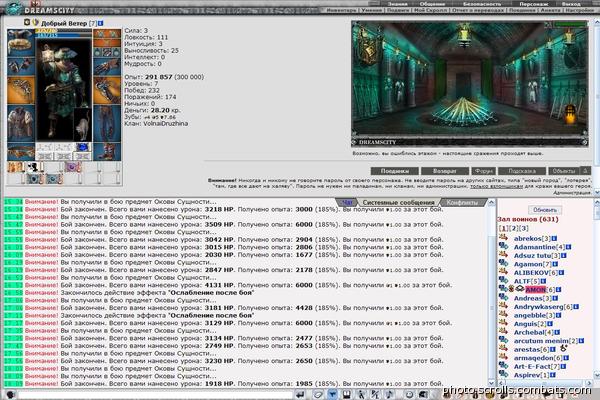
Task: Select the belt equipment slot
Action: (21, 152)
